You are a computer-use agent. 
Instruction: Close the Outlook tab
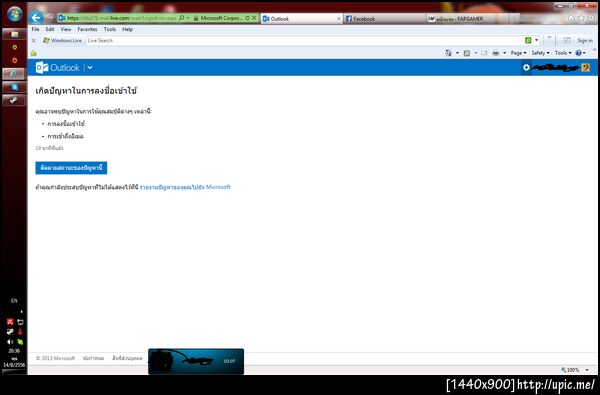[339, 19]
